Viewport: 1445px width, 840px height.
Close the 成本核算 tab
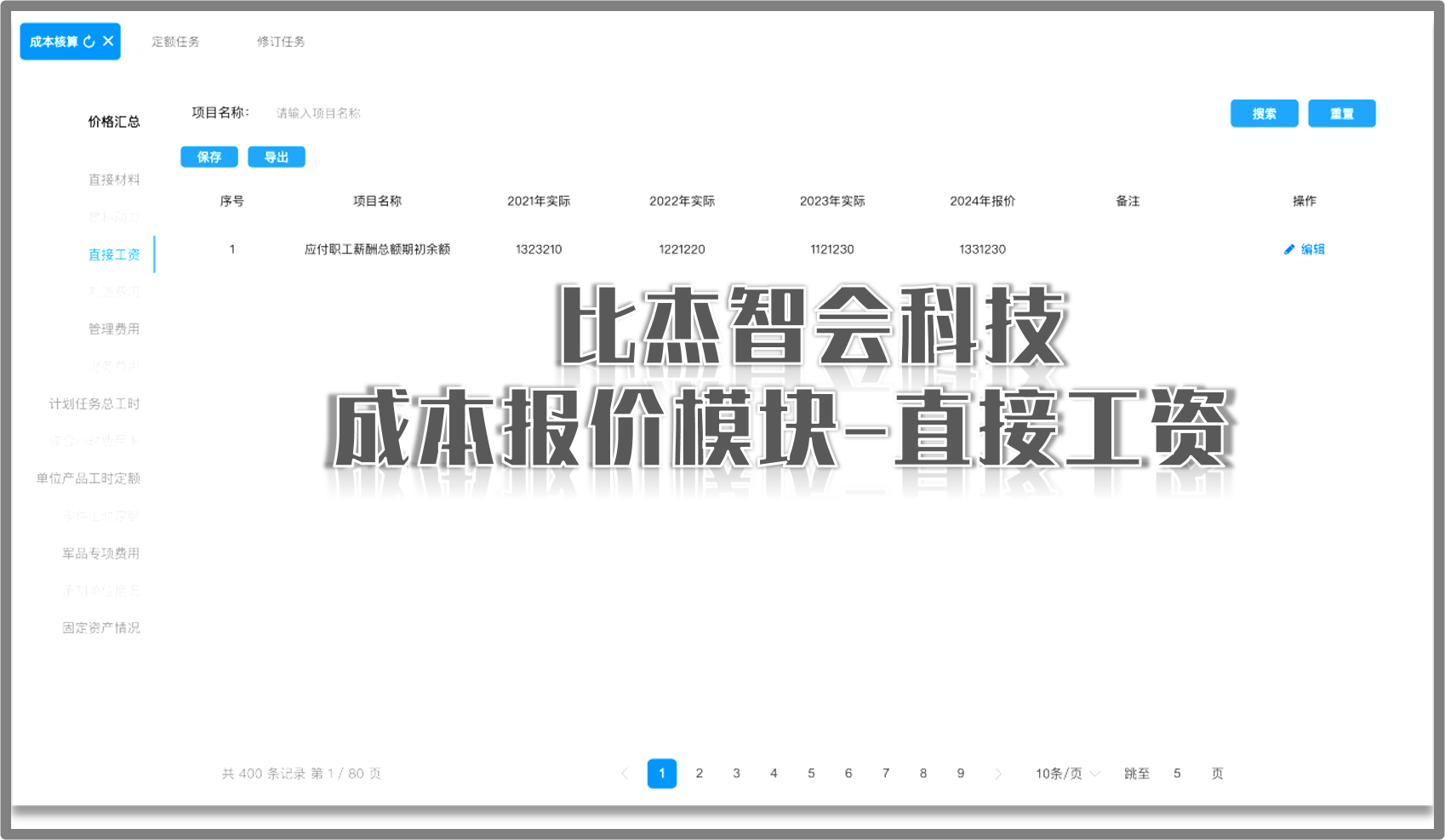[108, 41]
